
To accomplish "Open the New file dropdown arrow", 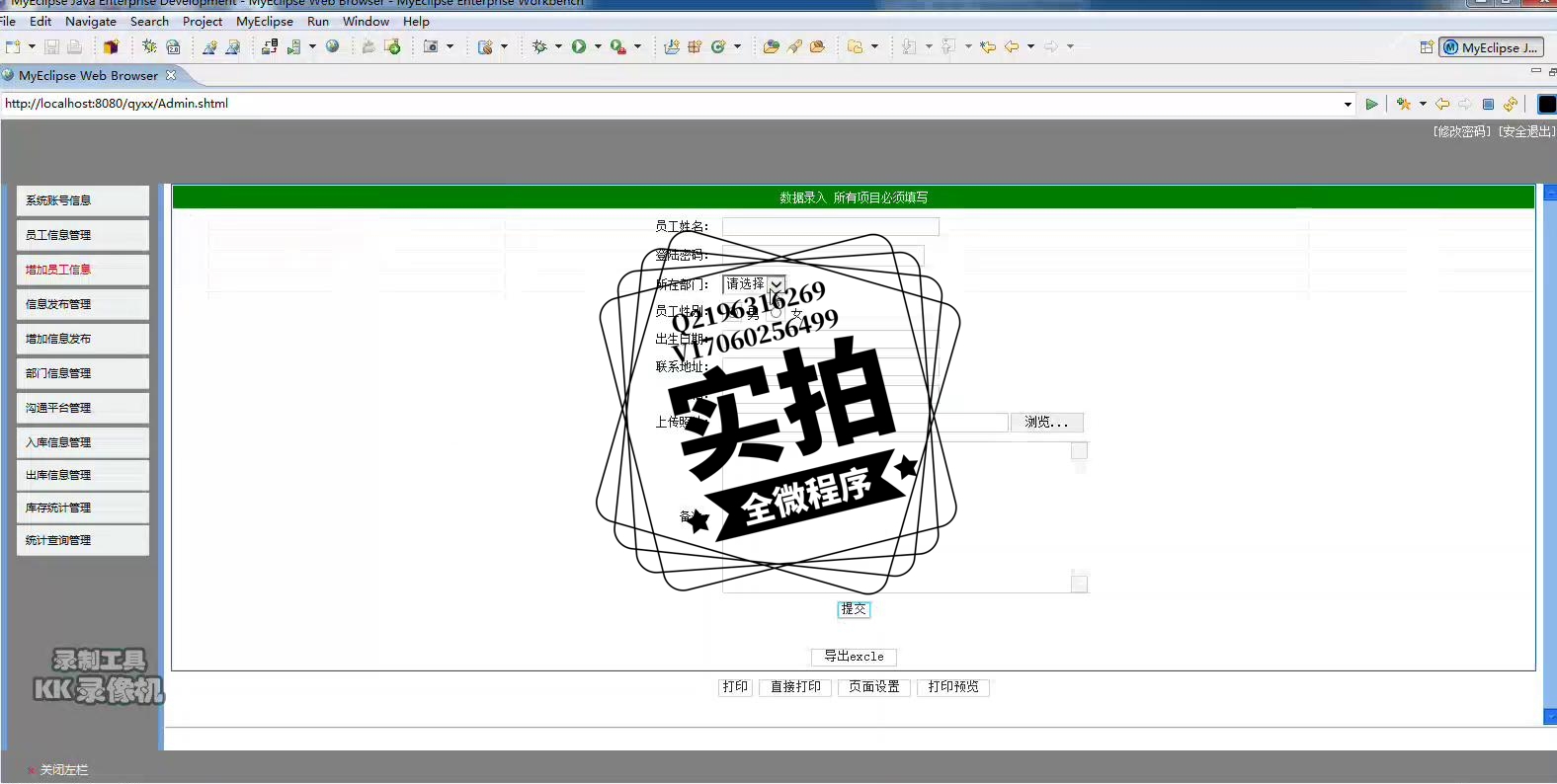I will tap(32, 46).
